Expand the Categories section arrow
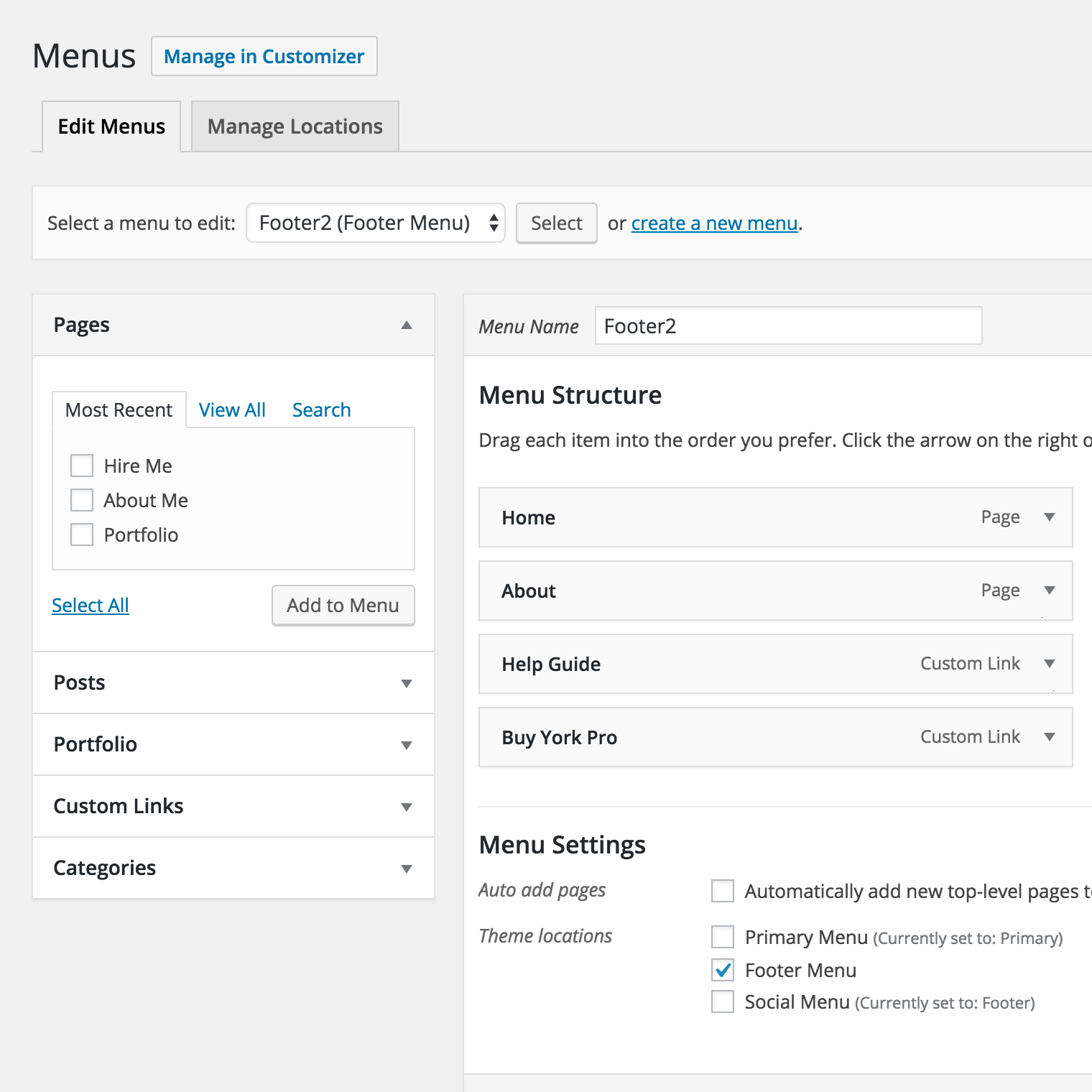 pyautogui.click(x=407, y=869)
